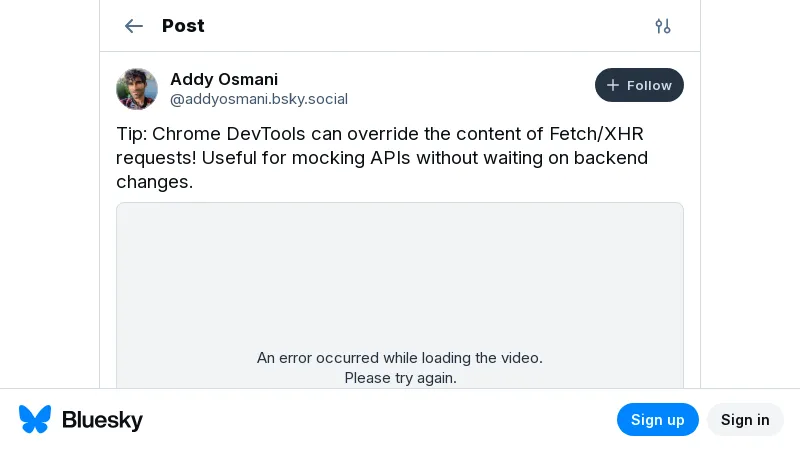This screenshot has height=450, width=800.
Task: Open the Addy Osmani display name link
Action: coord(224,79)
